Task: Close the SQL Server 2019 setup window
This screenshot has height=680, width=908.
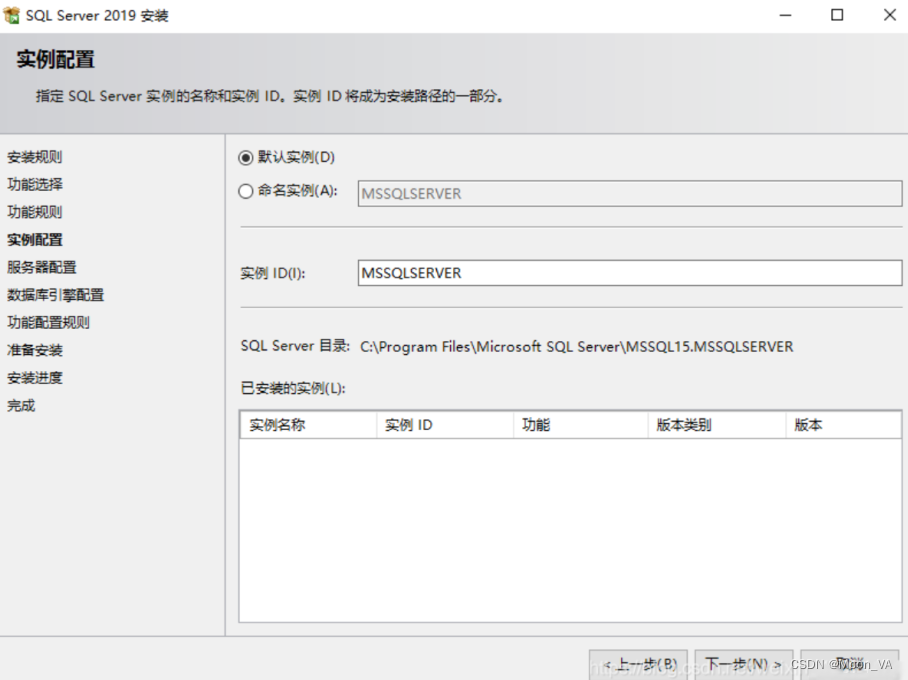Action: coord(890,16)
